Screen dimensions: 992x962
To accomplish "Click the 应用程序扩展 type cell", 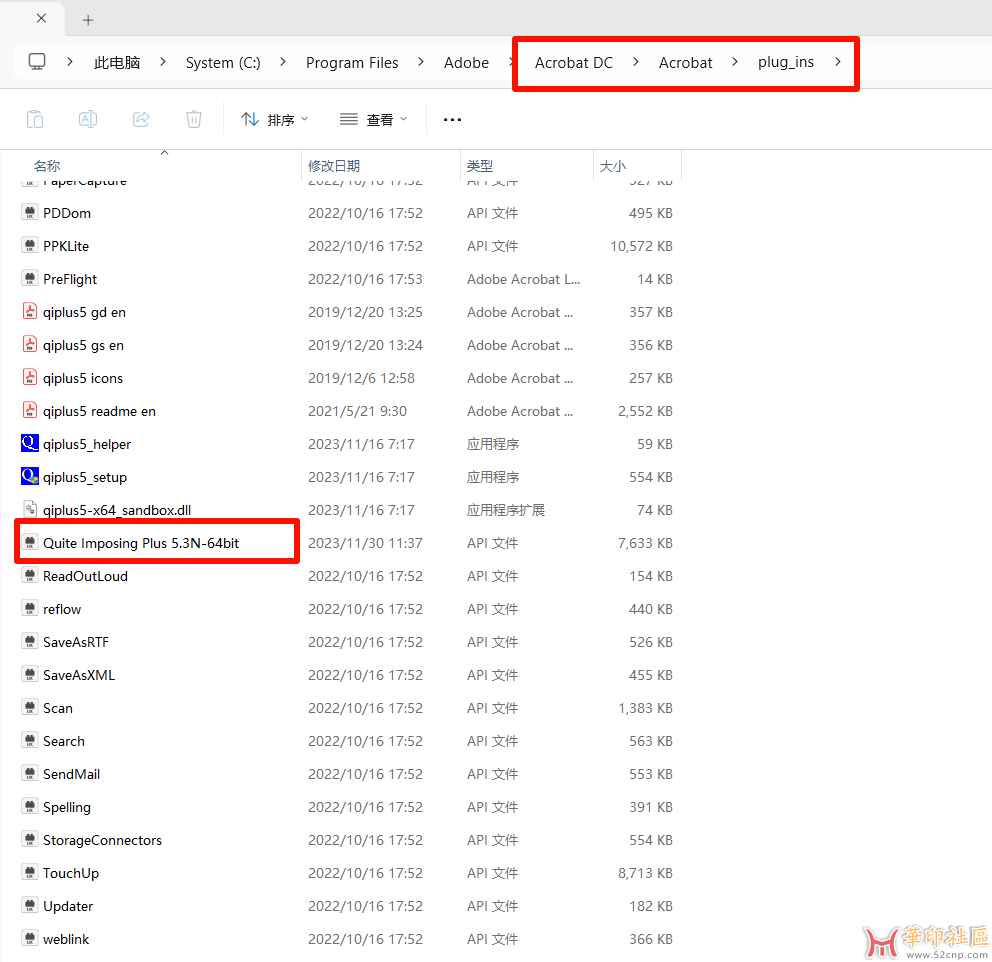I will click(505, 510).
